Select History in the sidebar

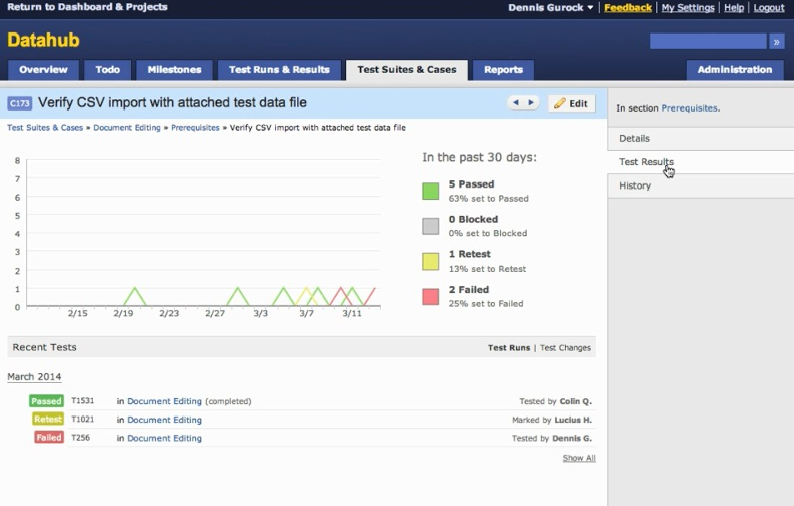(701, 186)
